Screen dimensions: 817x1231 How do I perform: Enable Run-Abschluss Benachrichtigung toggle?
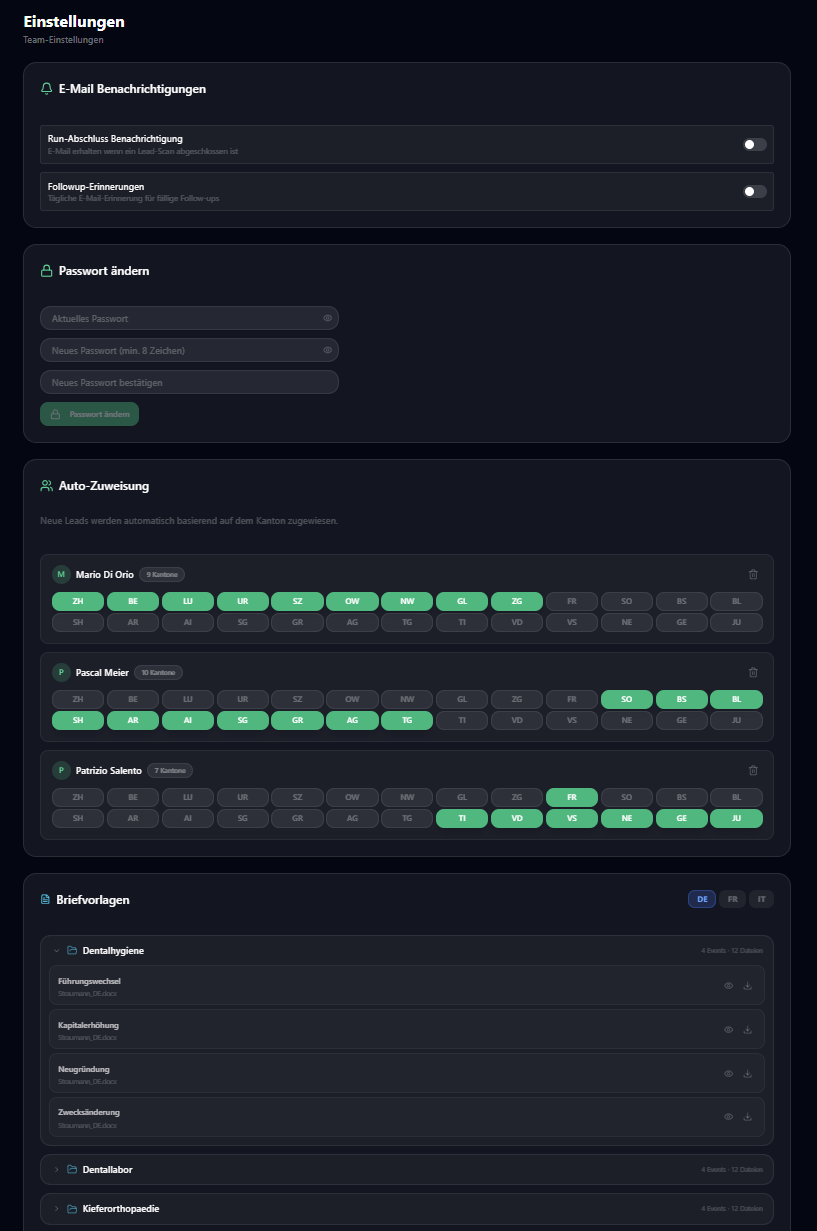(755, 144)
